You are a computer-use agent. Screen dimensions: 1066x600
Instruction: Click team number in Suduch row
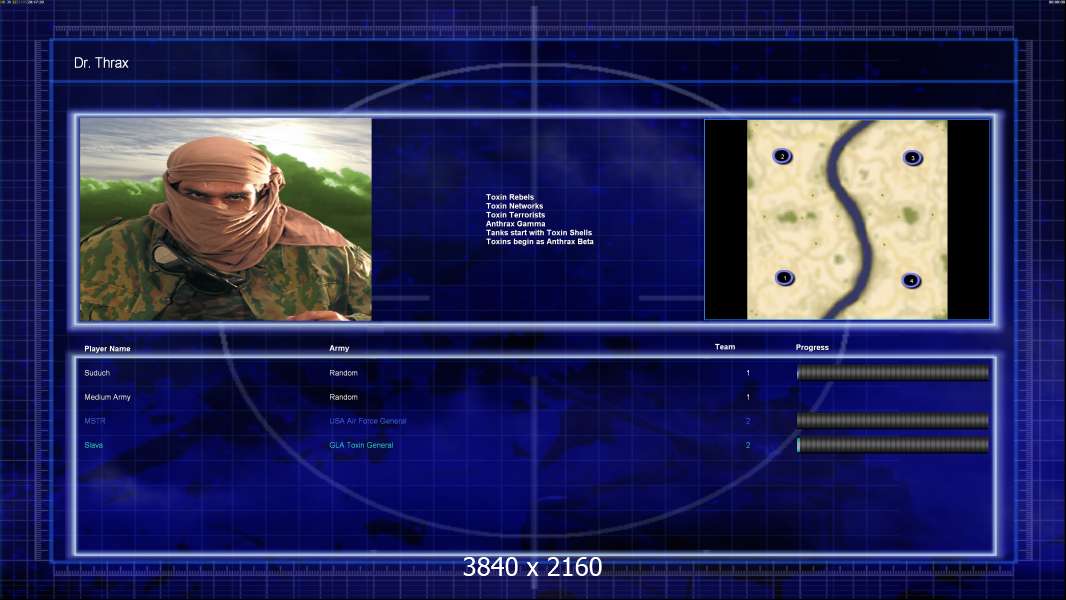(x=748, y=373)
